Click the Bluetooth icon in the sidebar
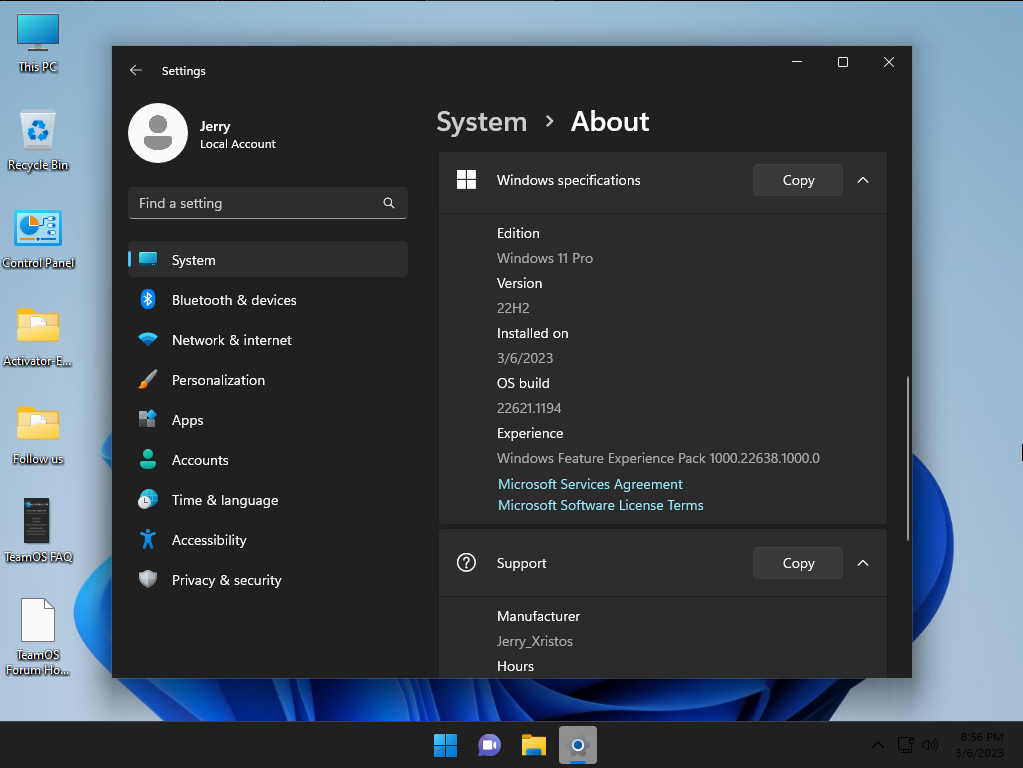Screen dimensions: 1023x768 click(x=148, y=300)
